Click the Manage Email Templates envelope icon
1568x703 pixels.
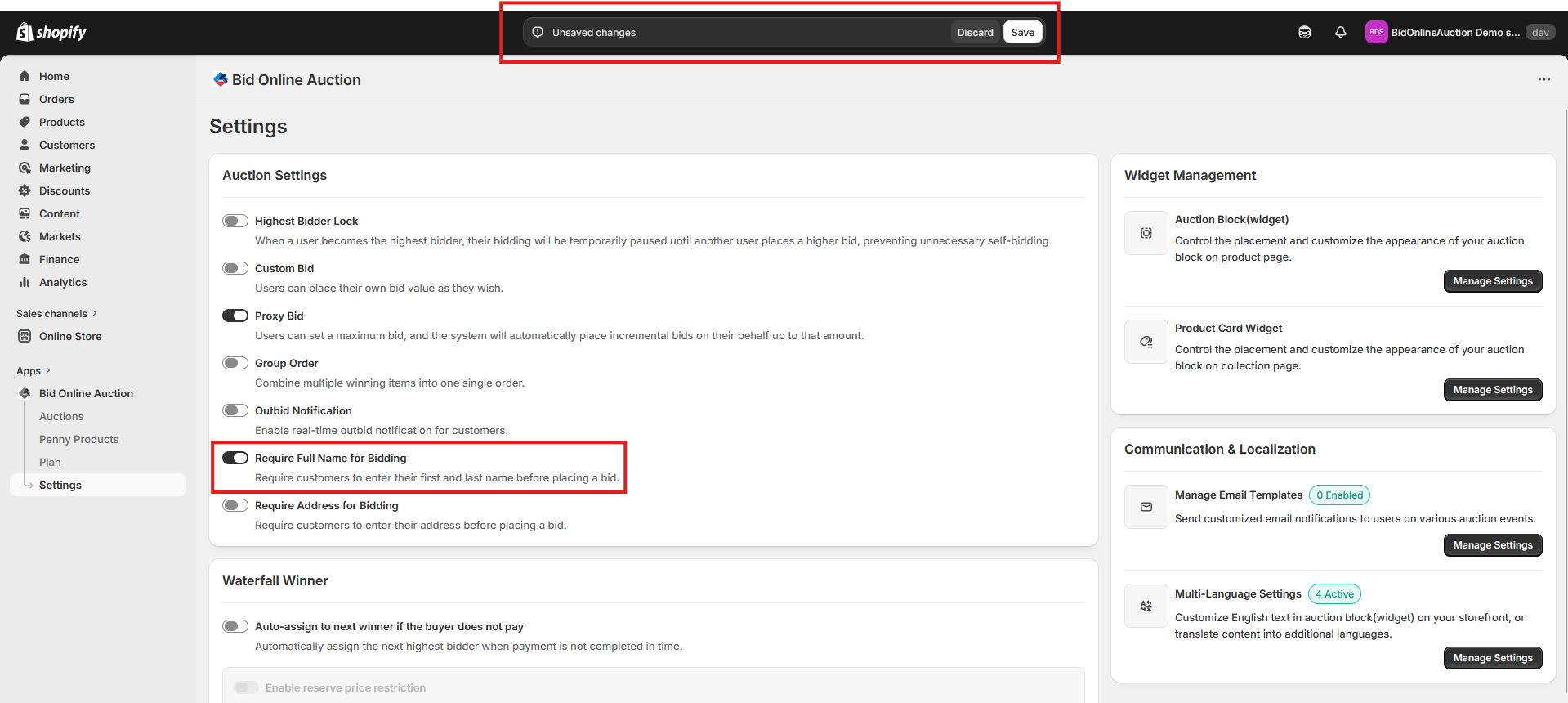[1146, 507]
